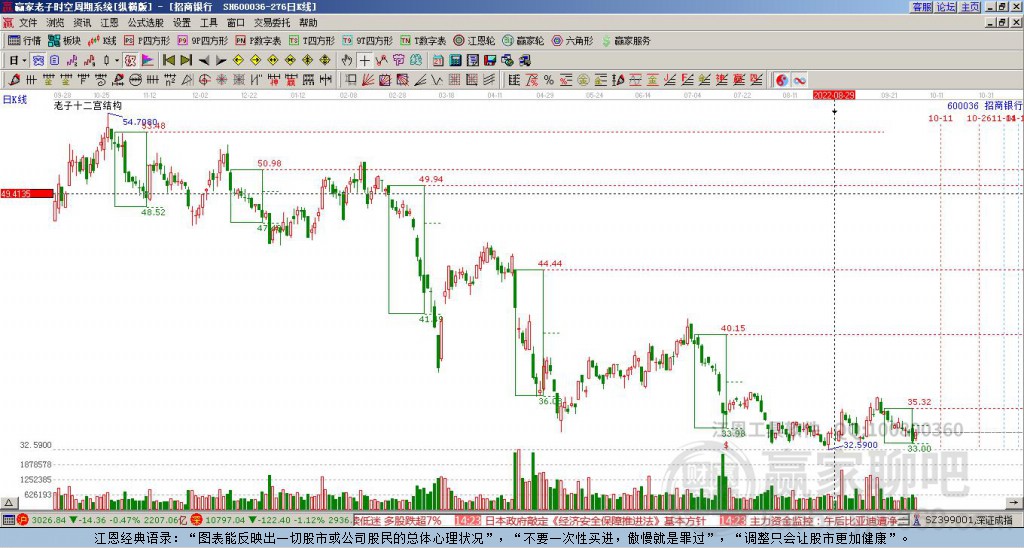Screen dimensions: 1024x548
Task: Select the Gann fan lines tool
Action: point(367,80)
